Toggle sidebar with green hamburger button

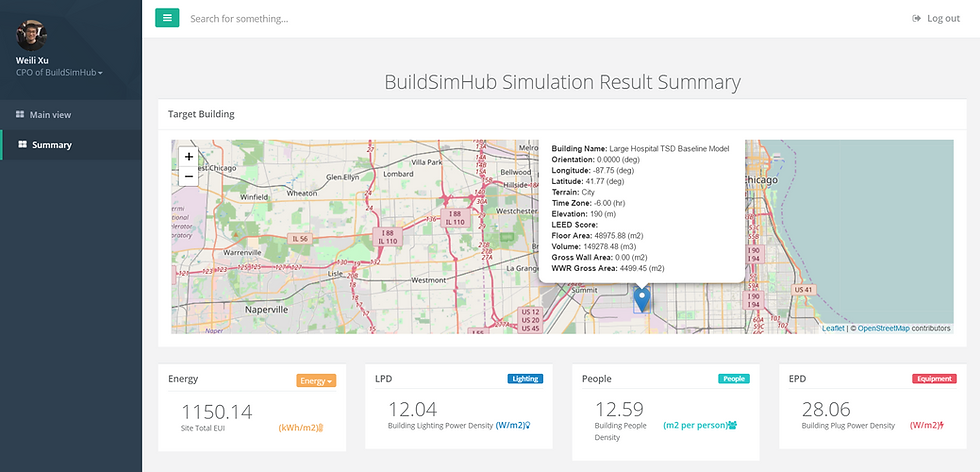167,18
